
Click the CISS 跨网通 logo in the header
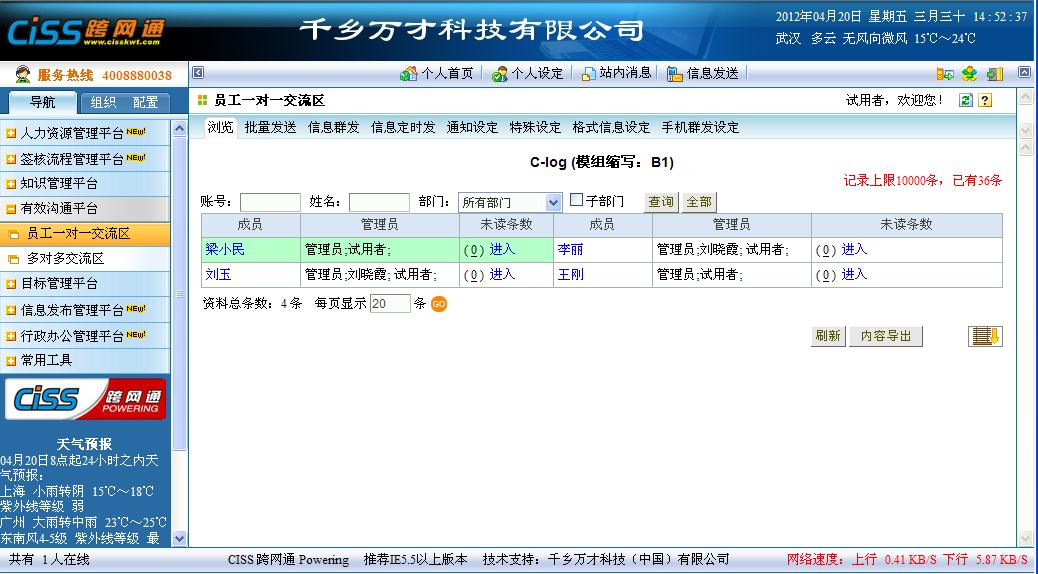(85, 30)
